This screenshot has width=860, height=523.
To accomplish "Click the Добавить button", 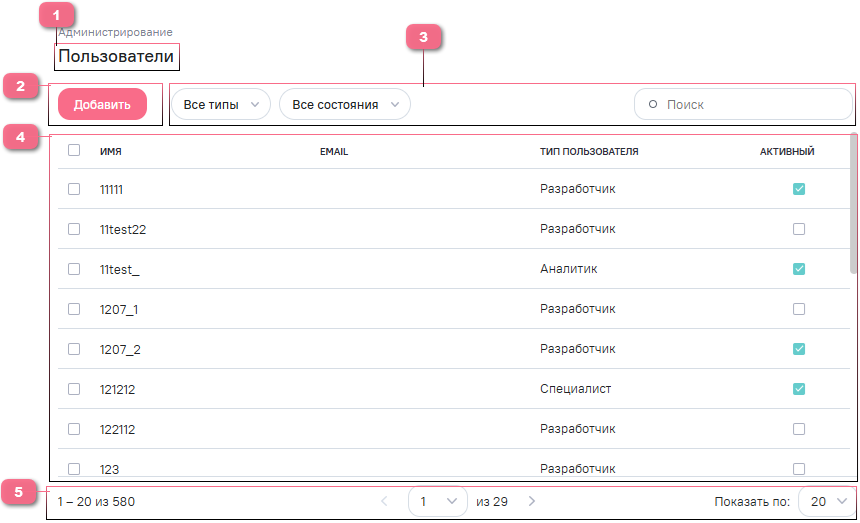I will click(x=102, y=105).
